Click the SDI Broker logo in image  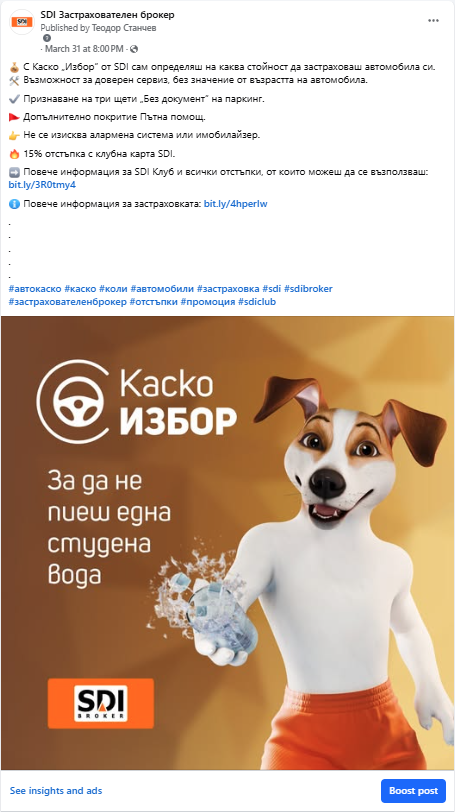pyautogui.click(x=101, y=703)
